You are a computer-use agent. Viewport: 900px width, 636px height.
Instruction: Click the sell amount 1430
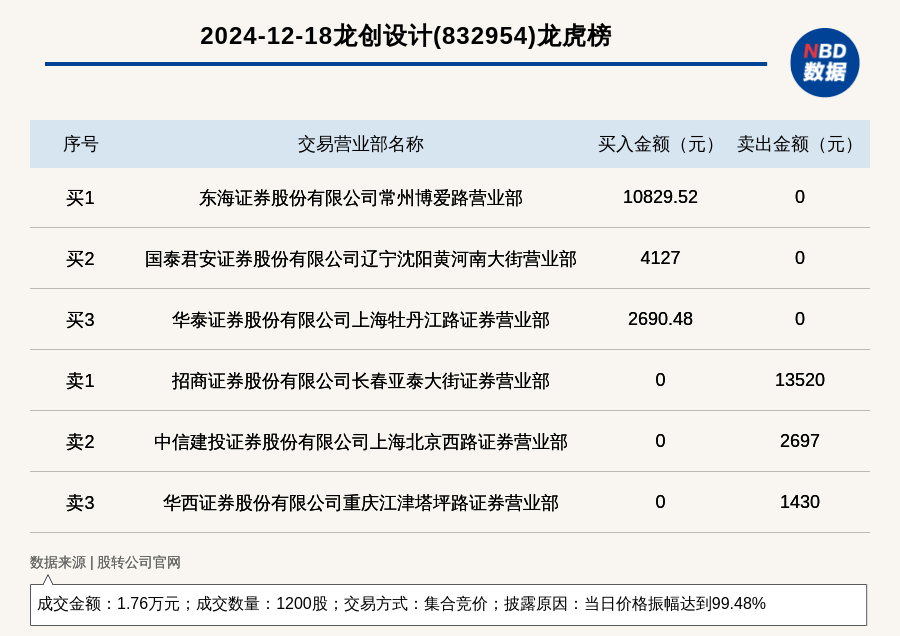(800, 501)
